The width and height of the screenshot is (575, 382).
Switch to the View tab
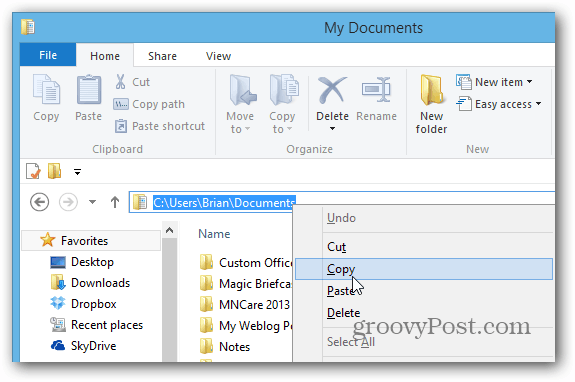218,56
